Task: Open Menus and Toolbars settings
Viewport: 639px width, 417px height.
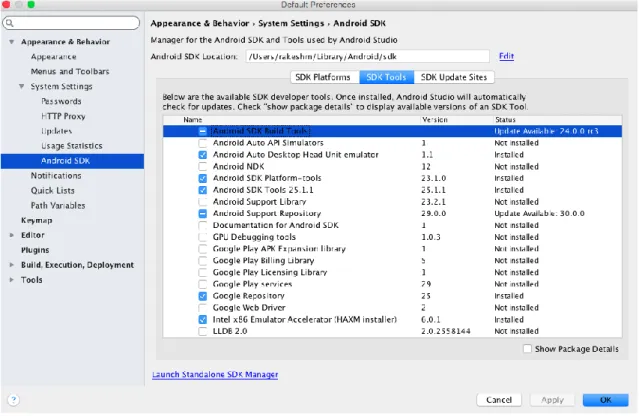Action: point(70,71)
